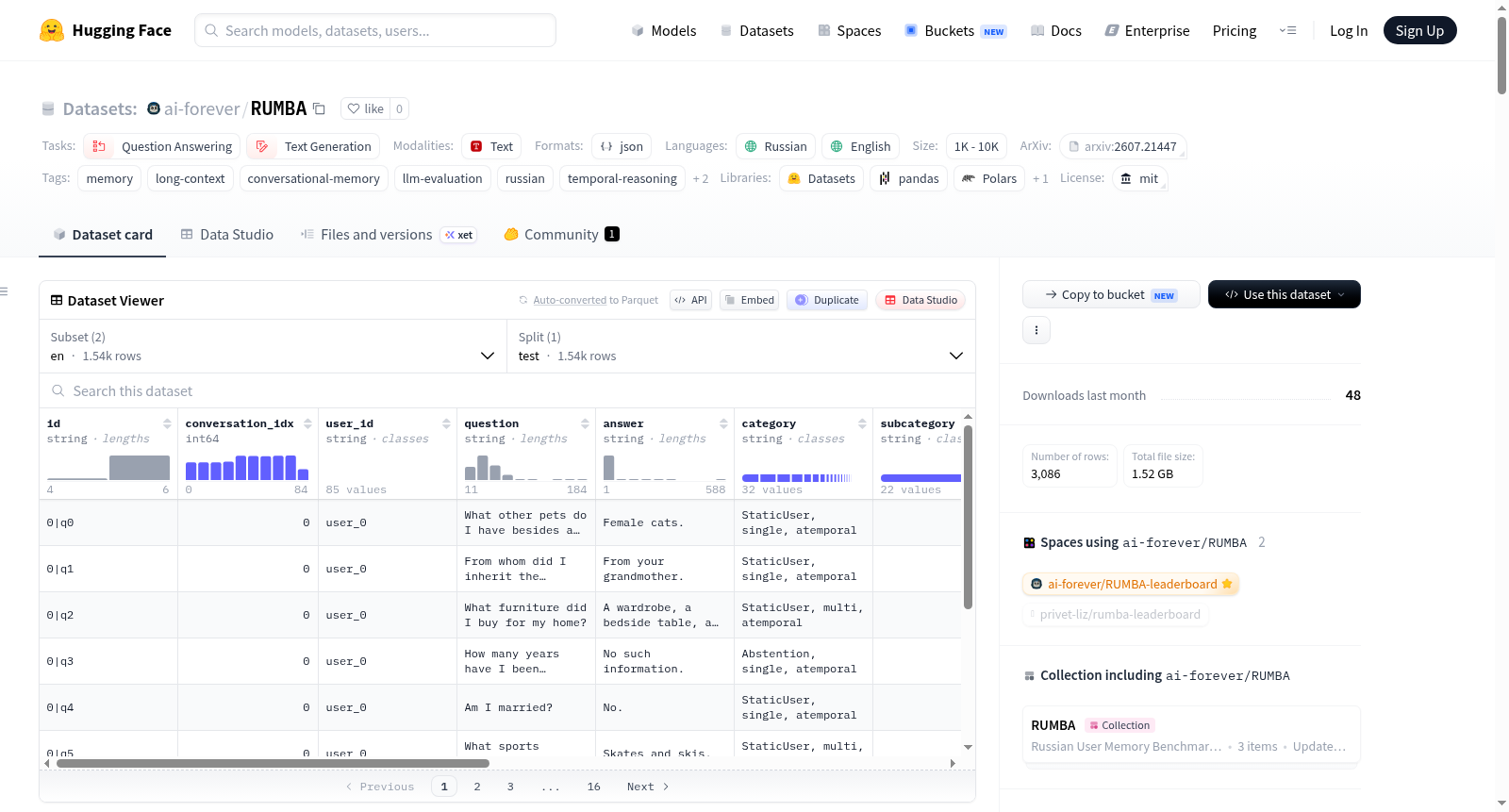Switch to the Data Studio tab
Viewport: 1509px width, 812px height.
coord(227,235)
